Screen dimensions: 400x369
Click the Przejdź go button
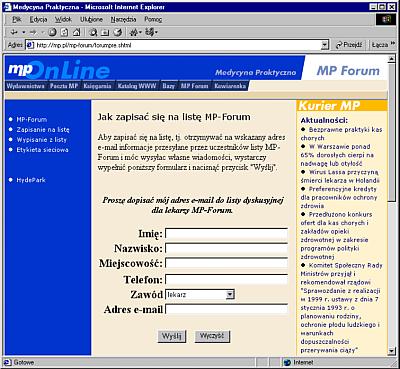349,45
